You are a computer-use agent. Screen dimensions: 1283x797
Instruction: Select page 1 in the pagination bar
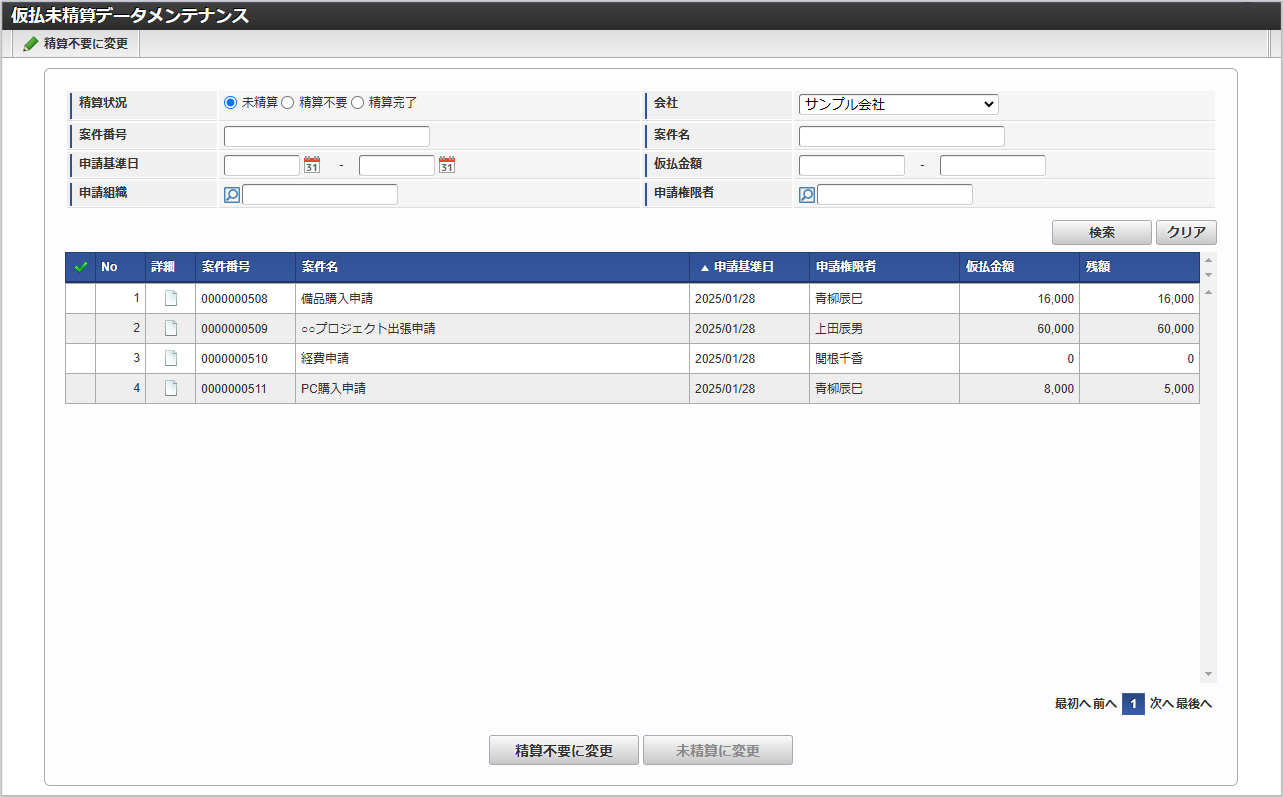pyautogui.click(x=1133, y=704)
